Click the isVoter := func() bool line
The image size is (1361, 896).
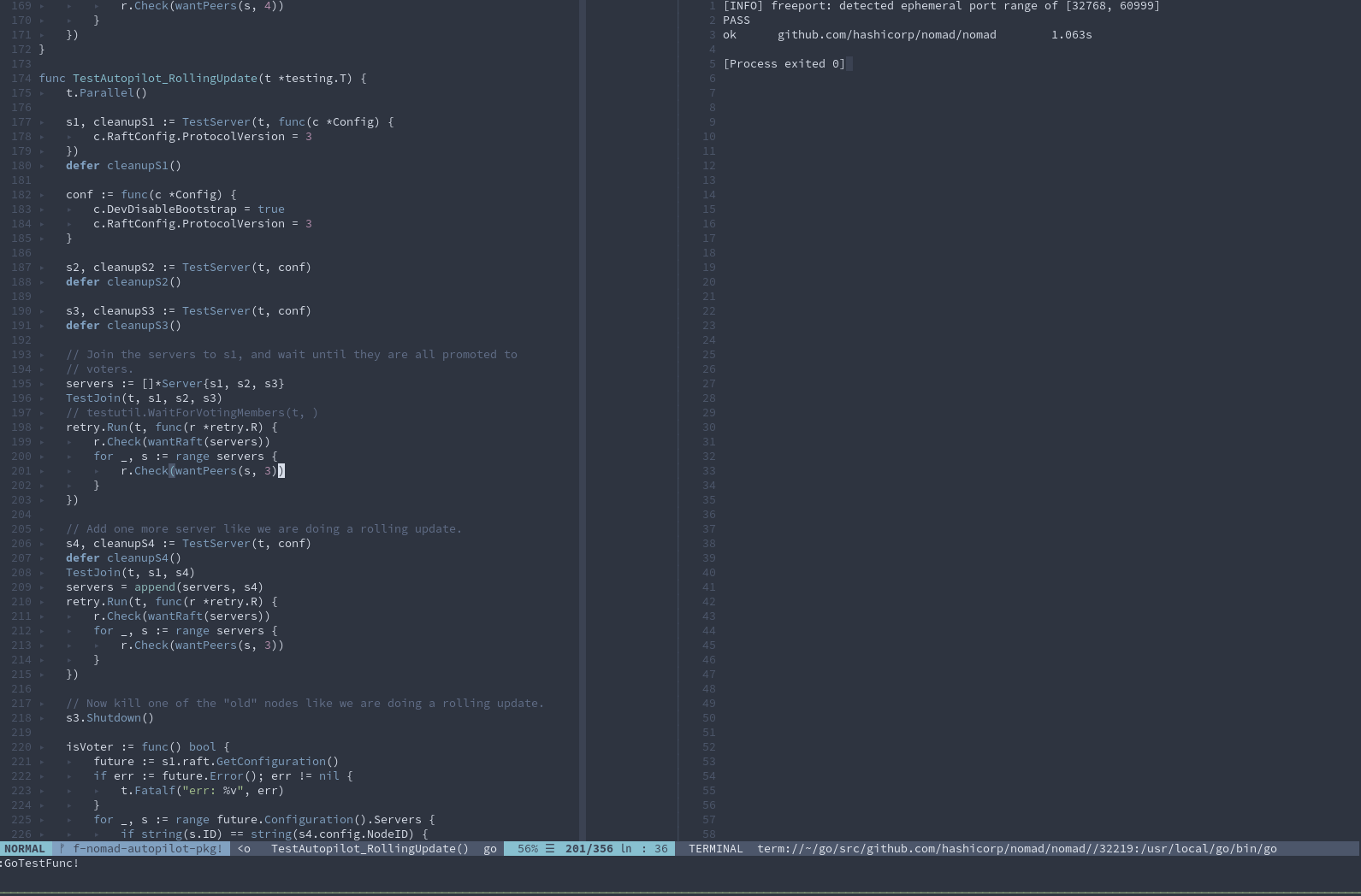coord(148,747)
